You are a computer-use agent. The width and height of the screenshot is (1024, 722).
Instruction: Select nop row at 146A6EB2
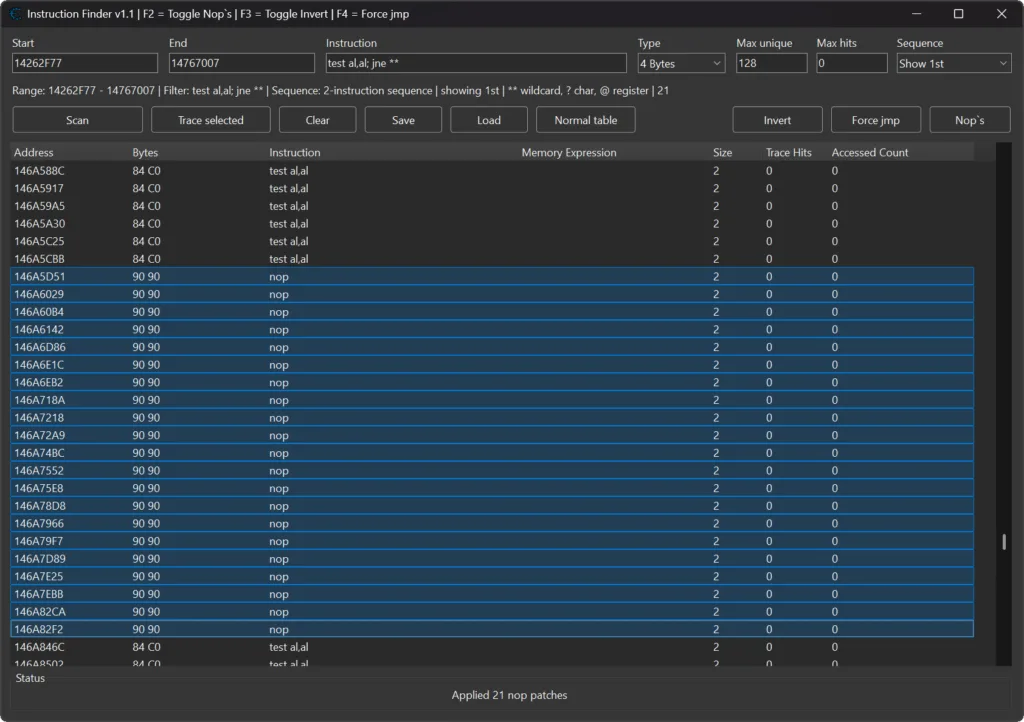point(492,383)
